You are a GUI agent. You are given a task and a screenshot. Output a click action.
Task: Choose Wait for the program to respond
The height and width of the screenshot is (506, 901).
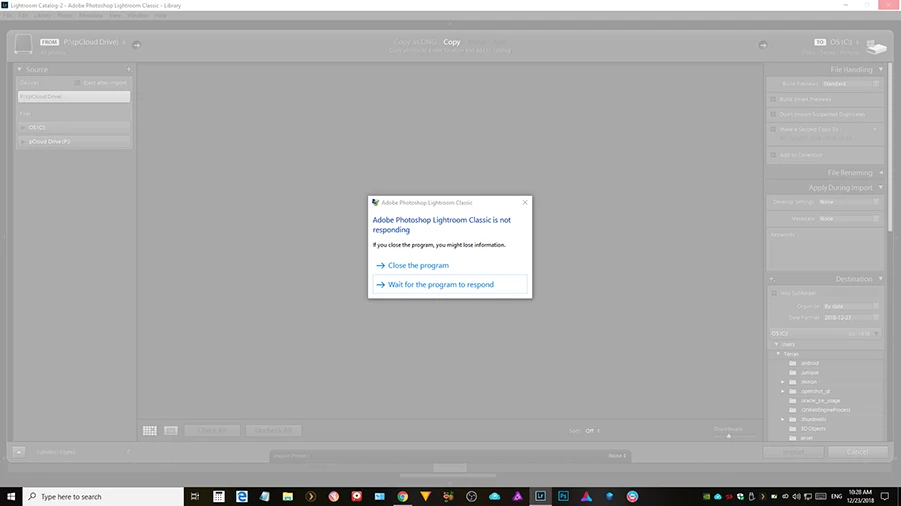coord(450,284)
